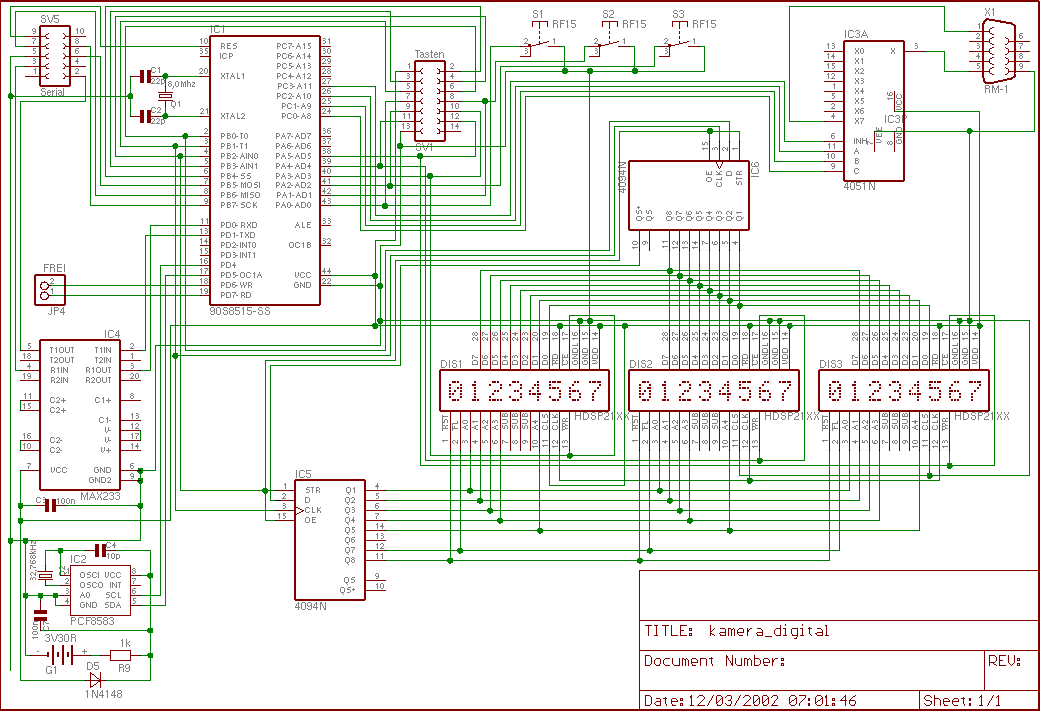Click the G1 battery symbol
The width and height of the screenshot is (1048, 712).
[x=62, y=655]
